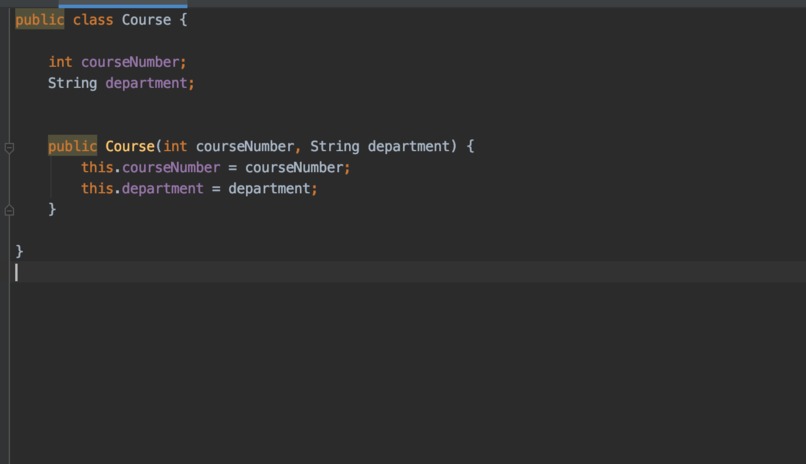Click the highlighted public keyword on class line
The width and height of the screenshot is (806, 464).
pos(40,20)
